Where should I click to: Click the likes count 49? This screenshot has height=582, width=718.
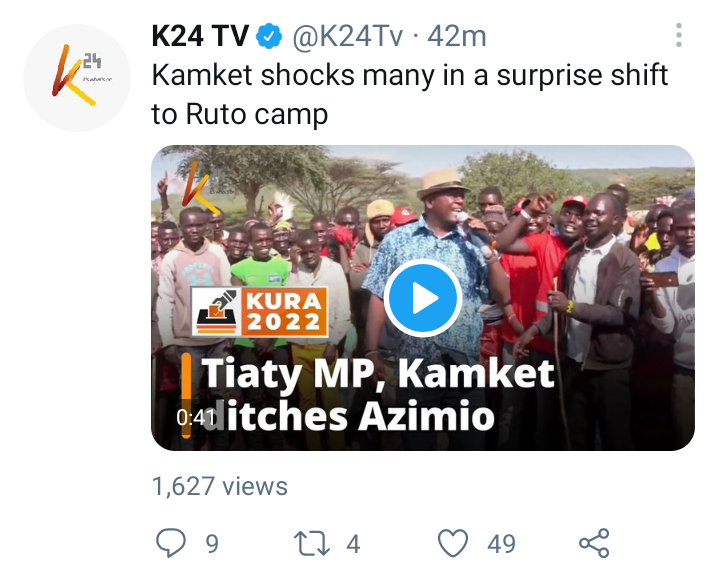pyautogui.click(x=501, y=544)
